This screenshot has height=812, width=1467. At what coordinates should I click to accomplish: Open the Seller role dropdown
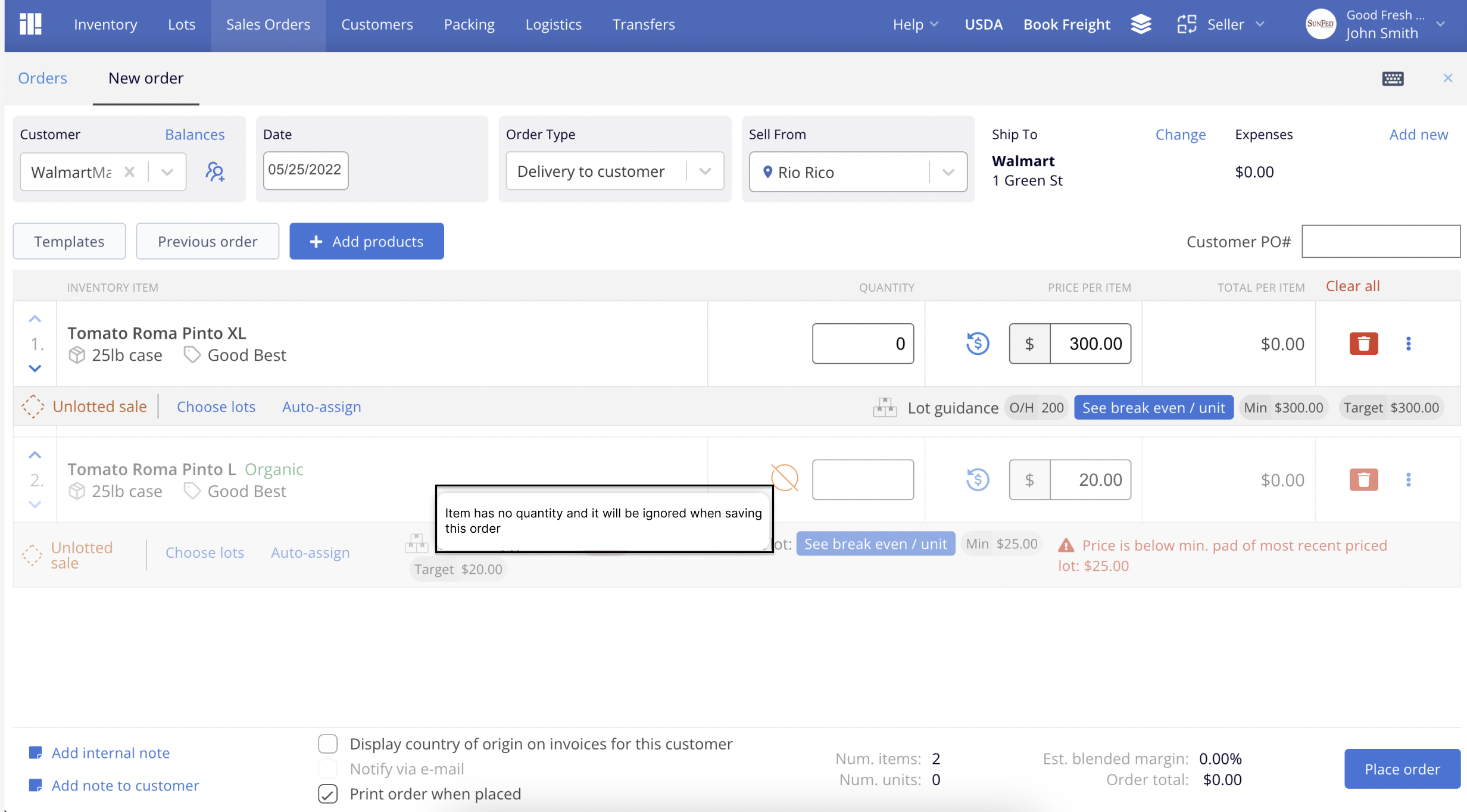pos(1260,24)
